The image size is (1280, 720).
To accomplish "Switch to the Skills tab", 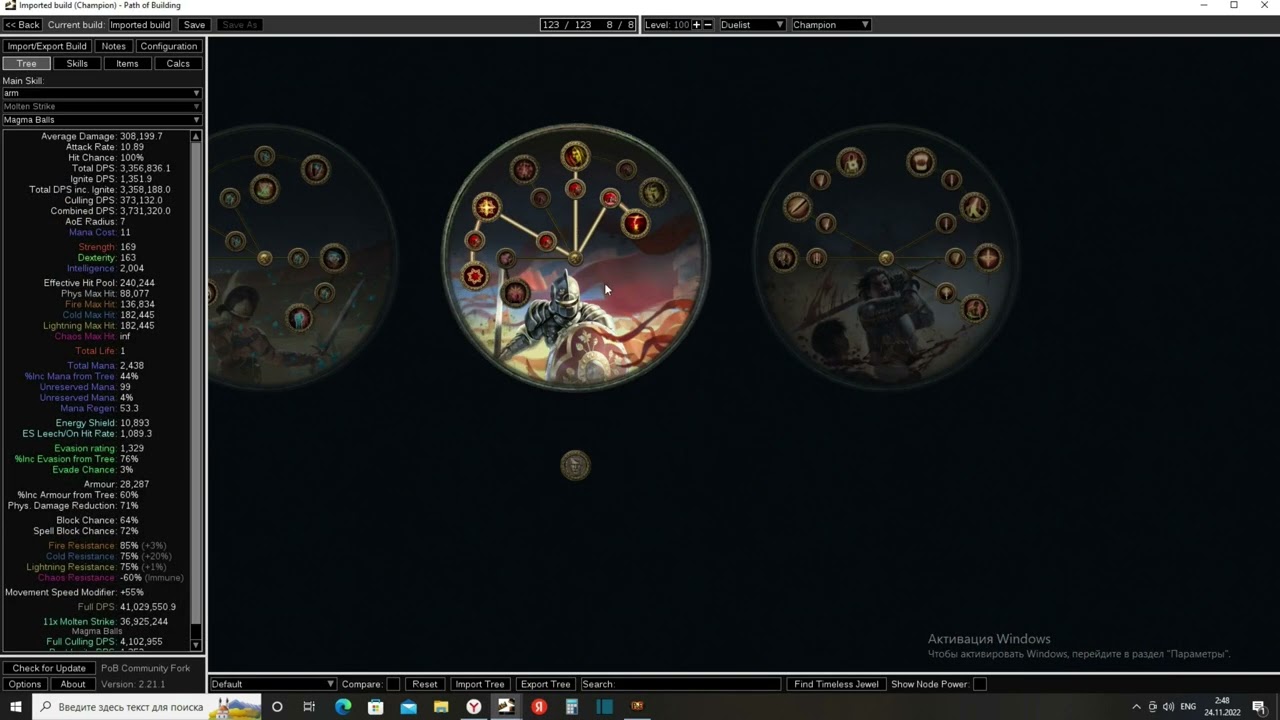I will click(x=77, y=63).
